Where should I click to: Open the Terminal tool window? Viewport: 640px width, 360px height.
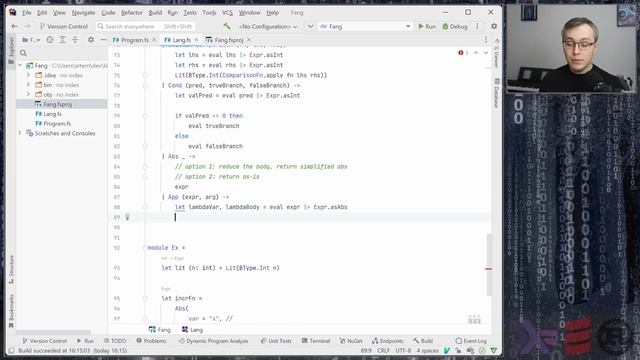[316, 341]
